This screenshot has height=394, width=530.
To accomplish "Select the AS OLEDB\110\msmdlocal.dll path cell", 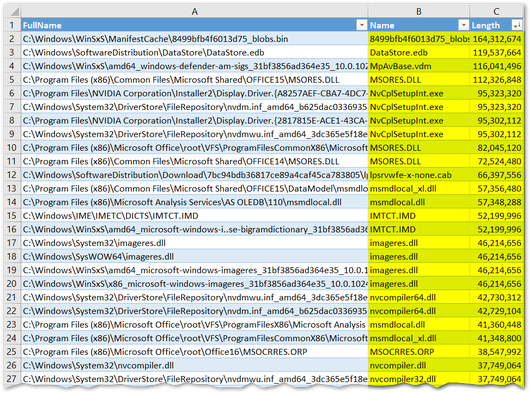I will (x=194, y=202).
